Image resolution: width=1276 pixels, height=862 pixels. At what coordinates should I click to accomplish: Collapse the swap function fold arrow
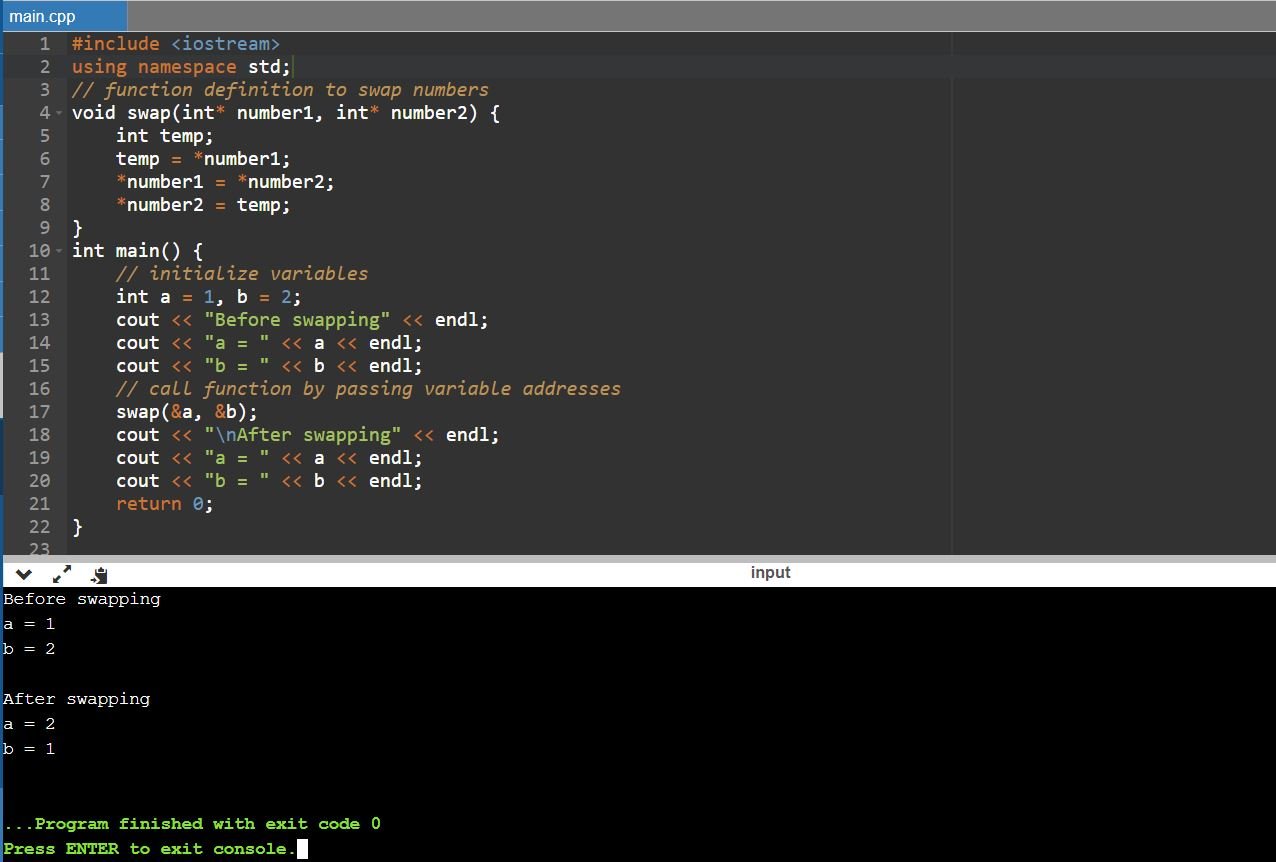pyautogui.click(x=59, y=113)
